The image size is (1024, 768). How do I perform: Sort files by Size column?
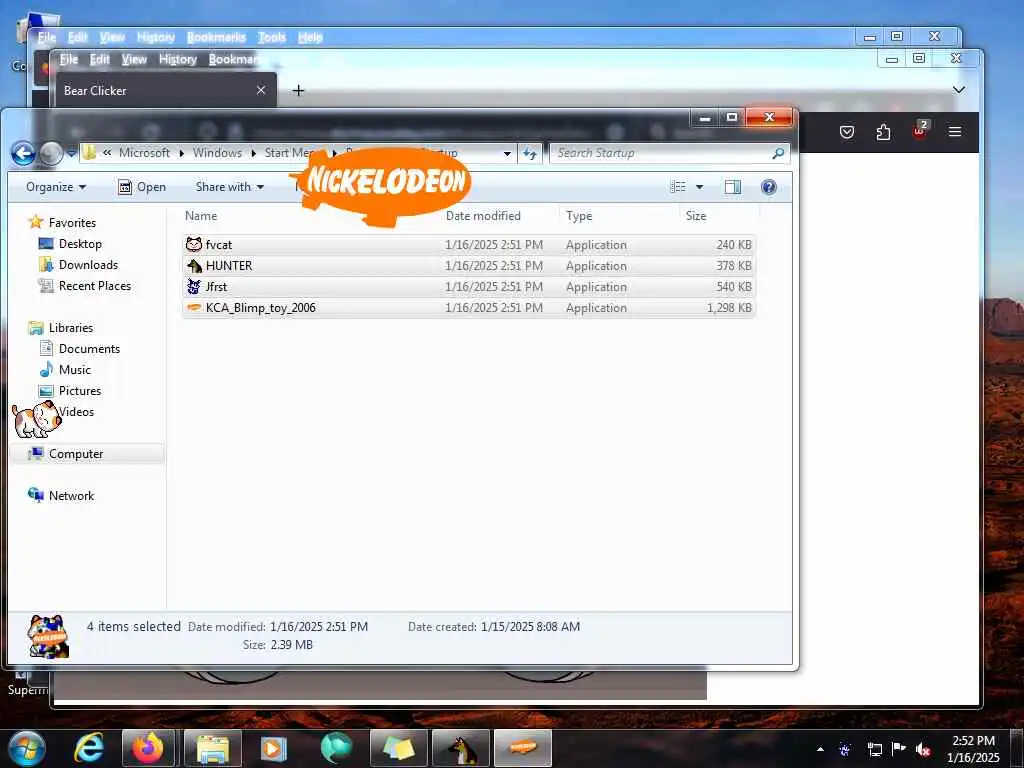tap(696, 216)
